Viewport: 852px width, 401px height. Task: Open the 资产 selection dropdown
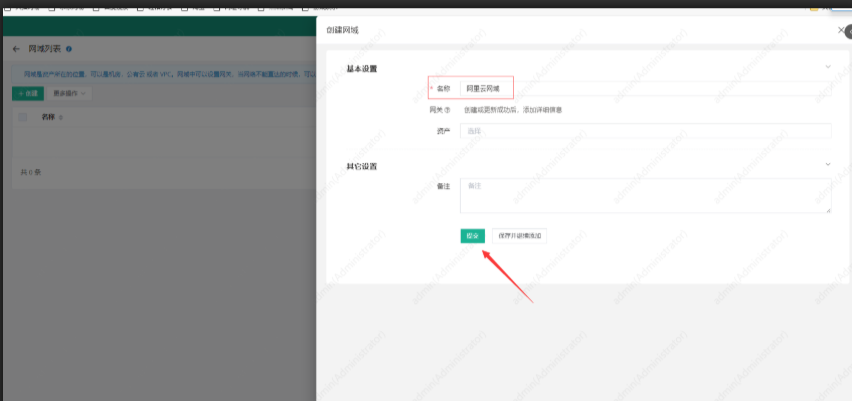[x=645, y=131]
